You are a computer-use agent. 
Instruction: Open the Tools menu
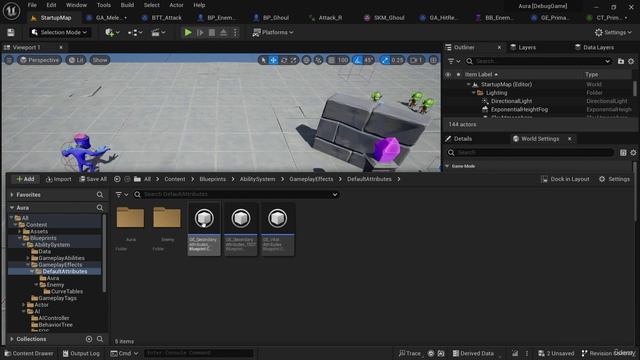[x=104, y=5]
